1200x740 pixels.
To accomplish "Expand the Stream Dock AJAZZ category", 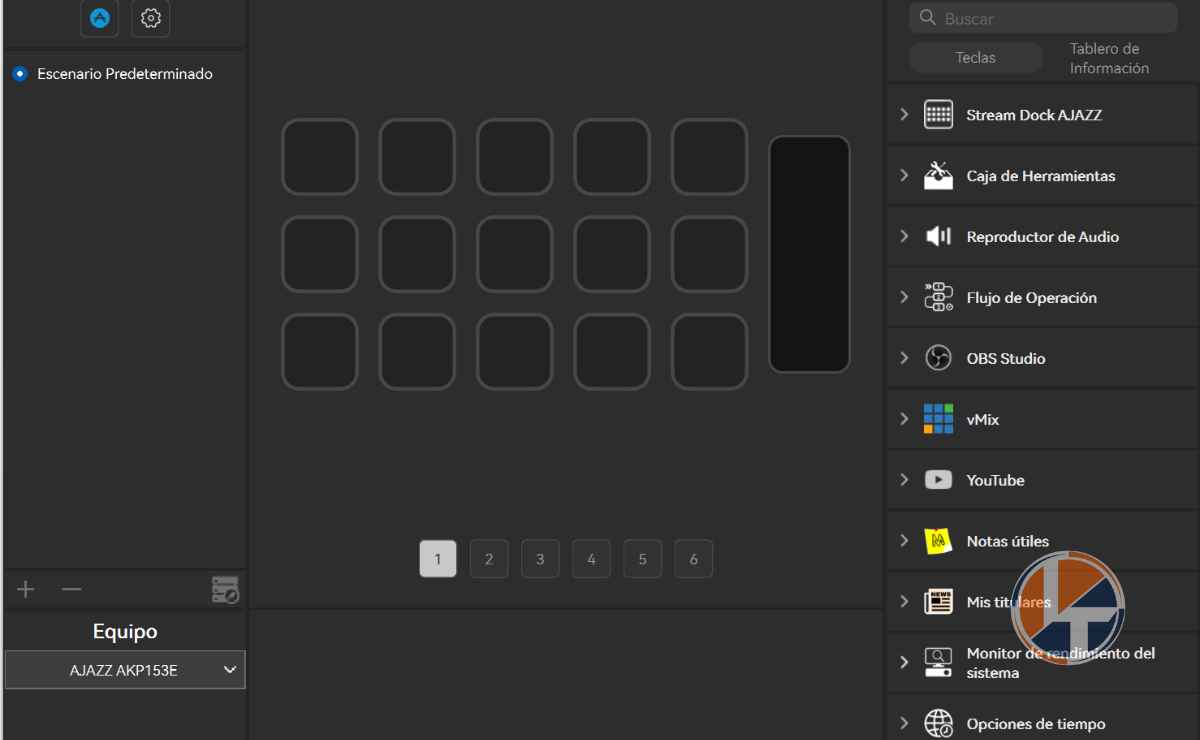I will coord(1043,115).
